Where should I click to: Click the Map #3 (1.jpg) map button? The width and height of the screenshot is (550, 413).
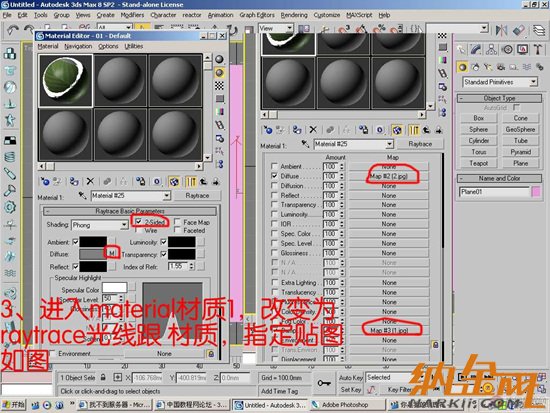click(x=389, y=331)
